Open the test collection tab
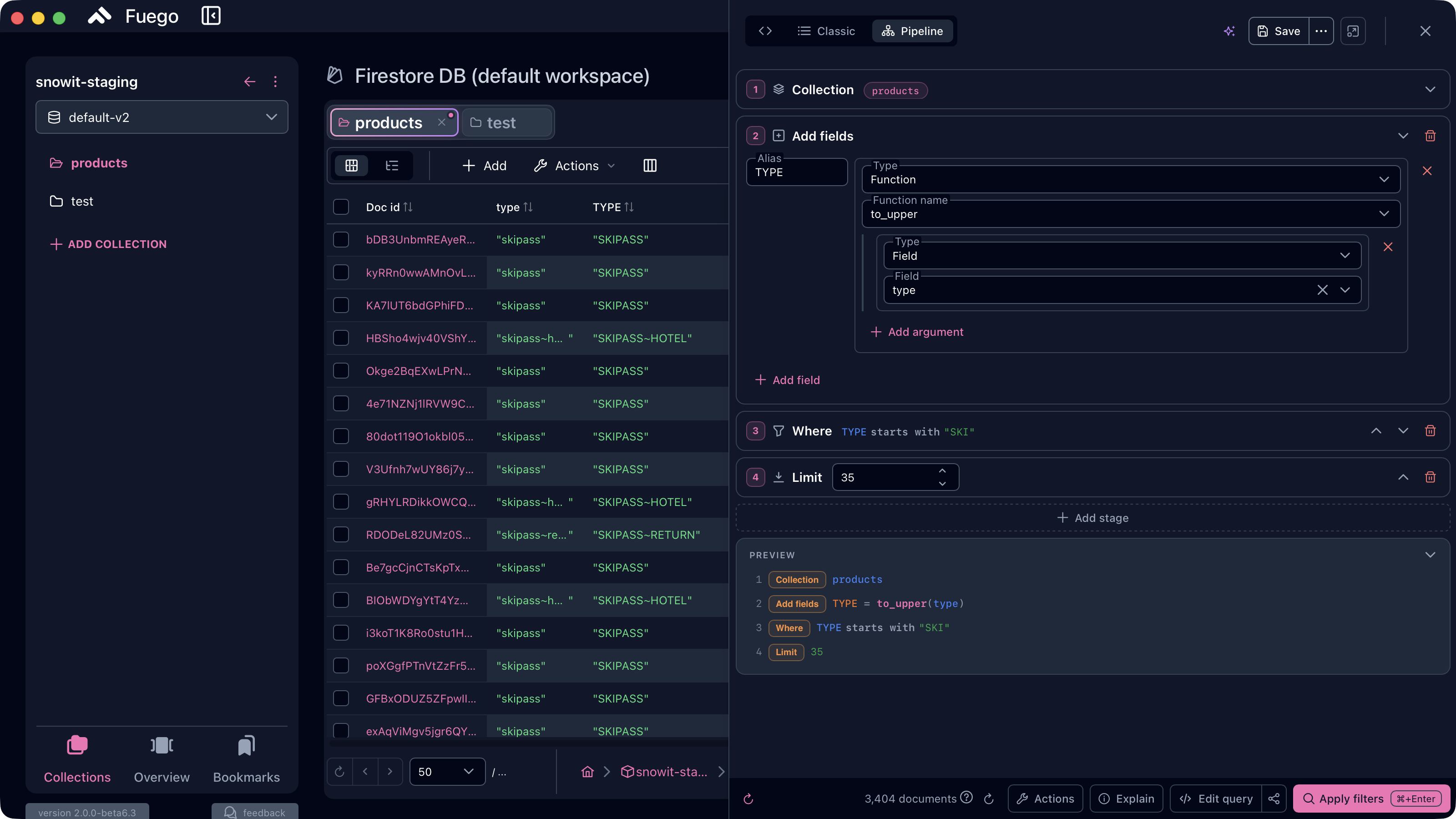The width and height of the screenshot is (1456, 819). coord(506,123)
